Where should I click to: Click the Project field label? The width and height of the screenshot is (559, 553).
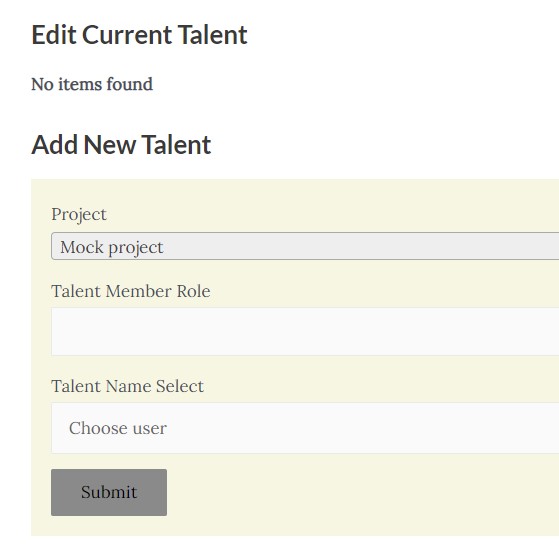pos(79,215)
